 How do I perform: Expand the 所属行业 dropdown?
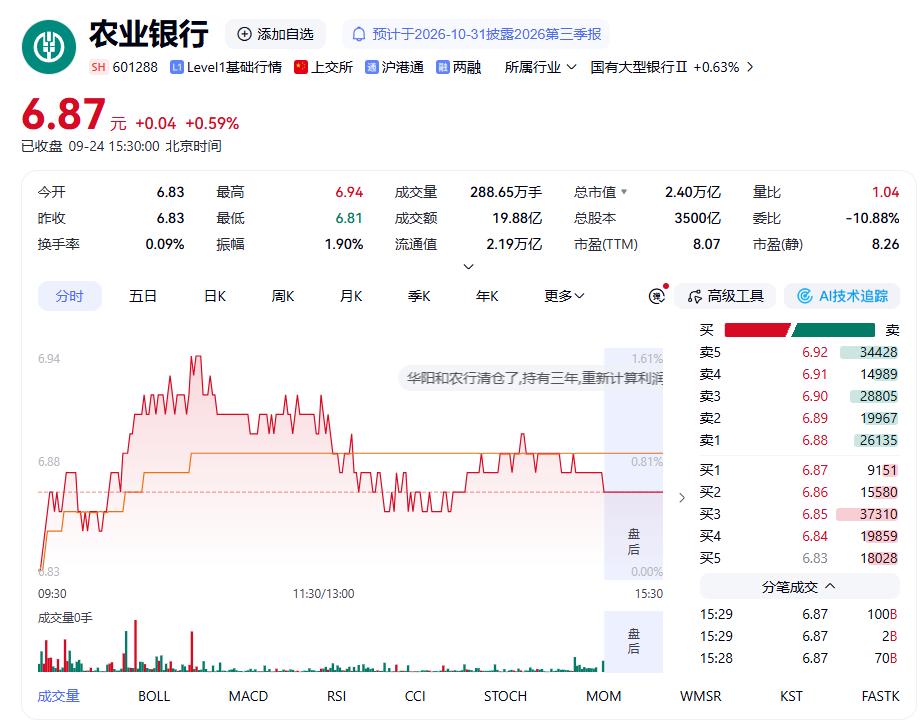tap(540, 67)
